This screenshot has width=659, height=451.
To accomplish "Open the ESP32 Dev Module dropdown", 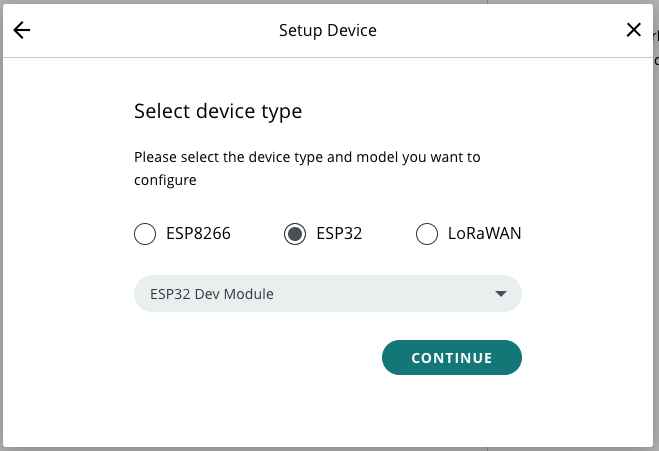I will click(x=327, y=294).
